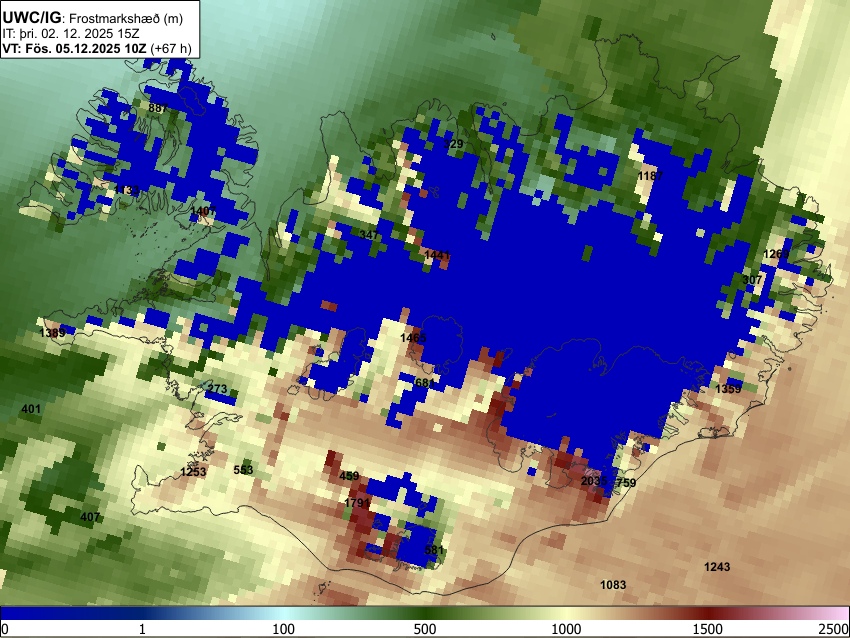The image size is (850, 638).
Task: Click the 1000 tick label on the color scale
Action: [x=566, y=629]
